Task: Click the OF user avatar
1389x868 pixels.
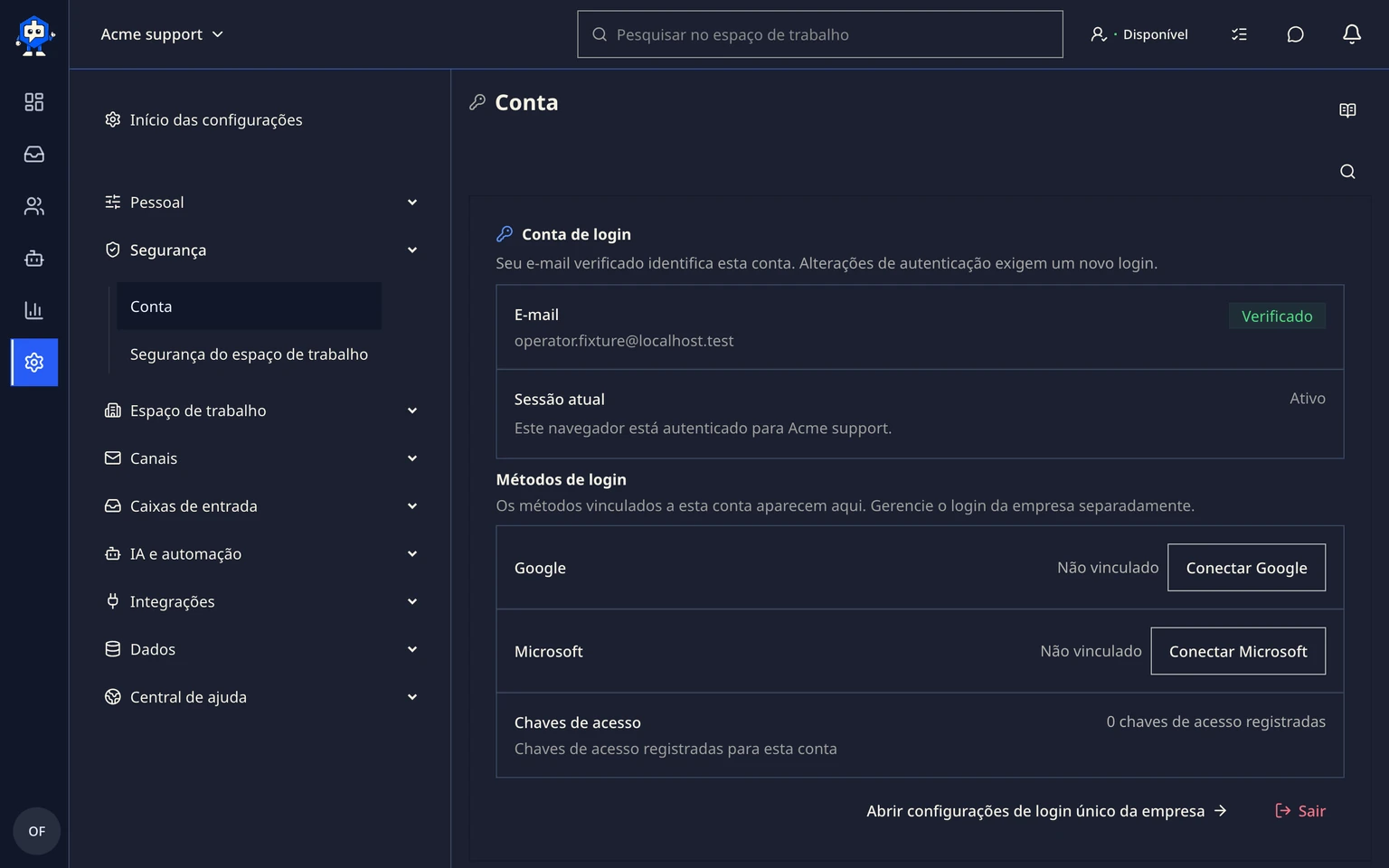Action: coord(36,831)
